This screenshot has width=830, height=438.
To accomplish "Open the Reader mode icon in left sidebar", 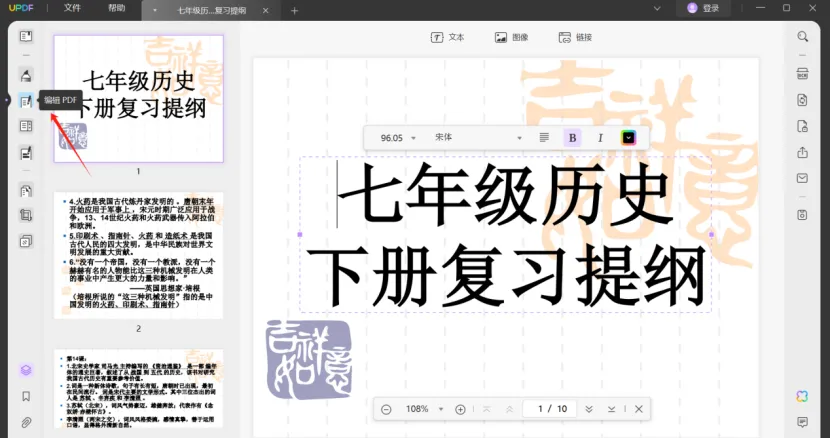I will pyautogui.click(x=26, y=36).
